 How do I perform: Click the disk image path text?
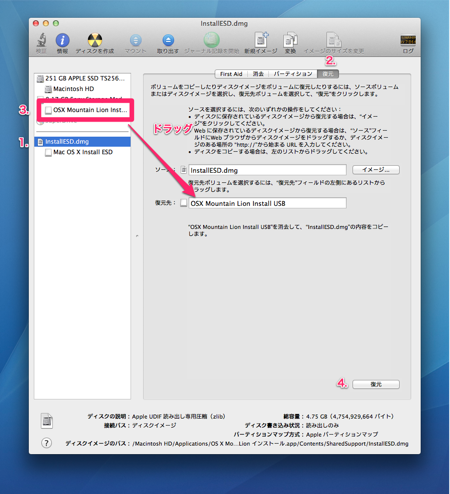coord(270,444)
